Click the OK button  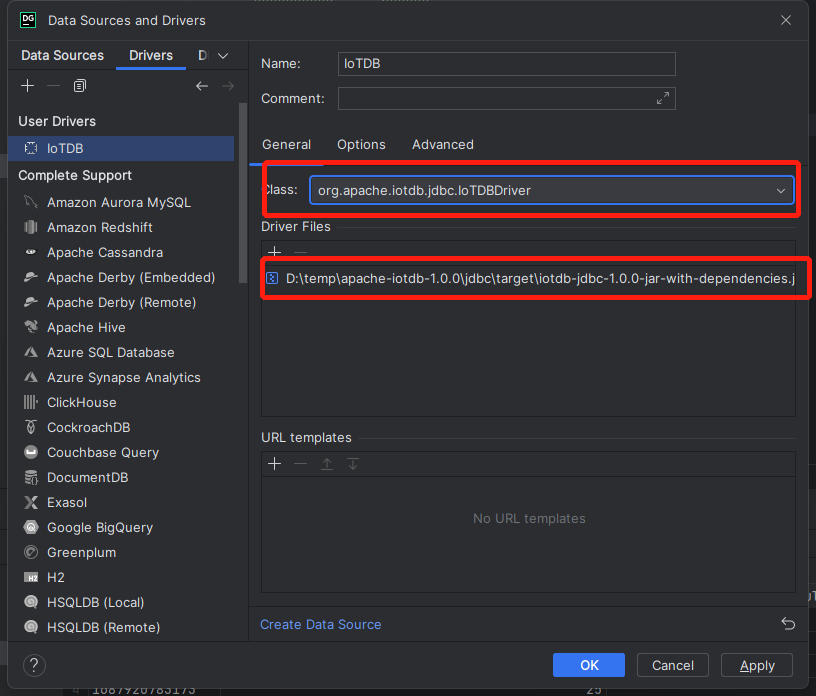point(589,665)
